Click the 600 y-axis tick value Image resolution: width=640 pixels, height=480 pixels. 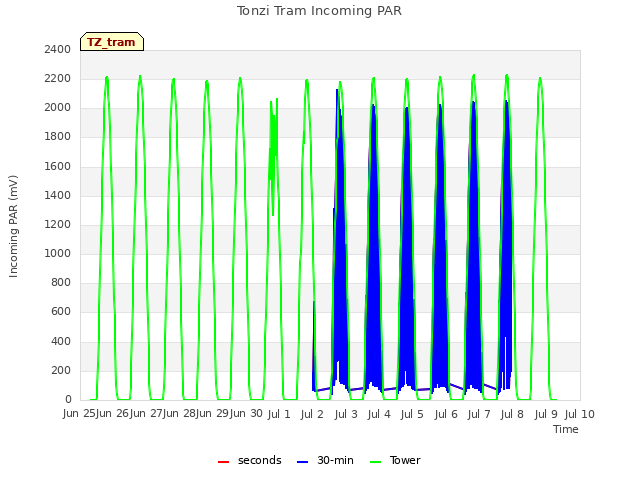pyautogui.click(x=61, y=312)
